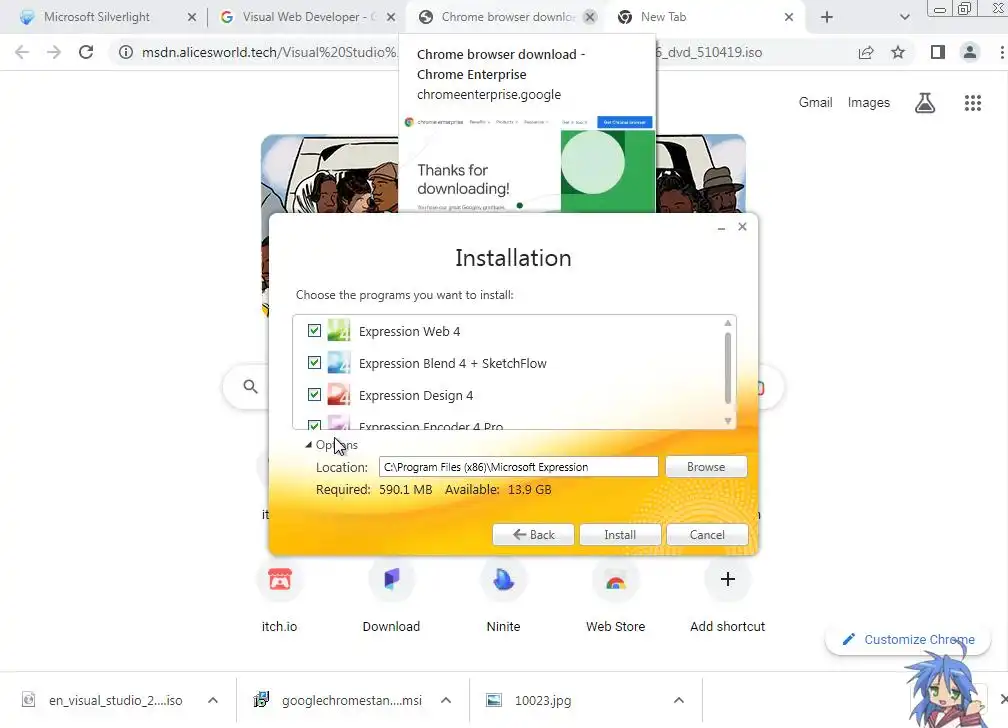Click the Expression Blend 4 program icon
The width and height of the screenshot is (1008, 728).
(x=339, y=363)
